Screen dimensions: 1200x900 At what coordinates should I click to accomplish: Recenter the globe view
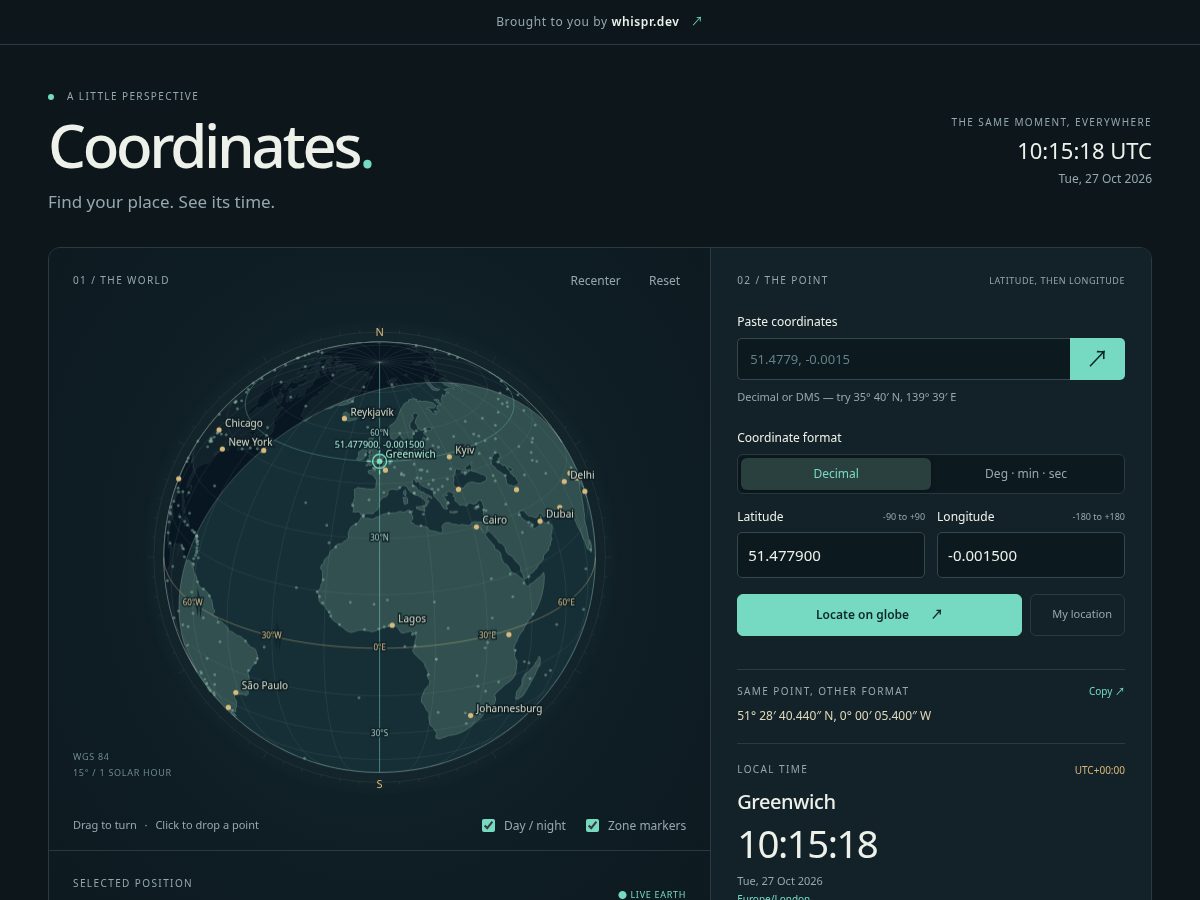click(x=595, y=281)
